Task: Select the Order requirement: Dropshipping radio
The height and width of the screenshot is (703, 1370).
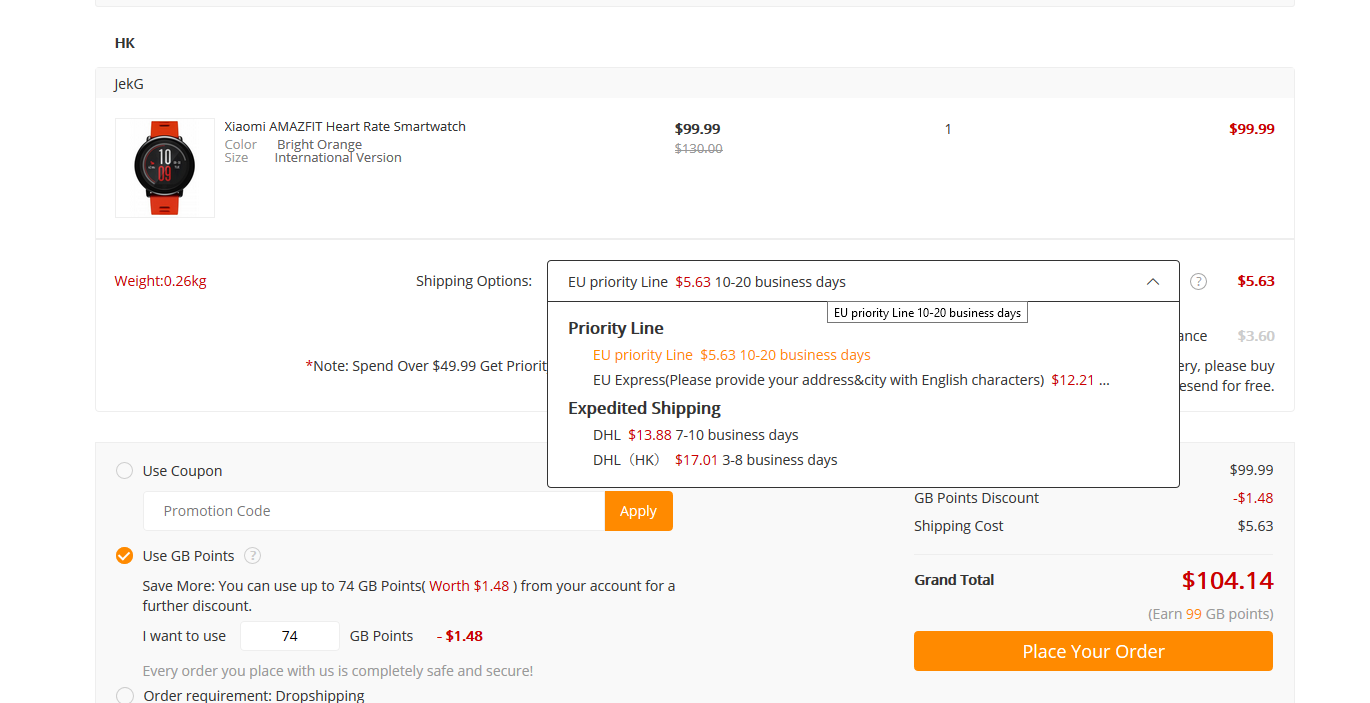Action: [125, 695]
